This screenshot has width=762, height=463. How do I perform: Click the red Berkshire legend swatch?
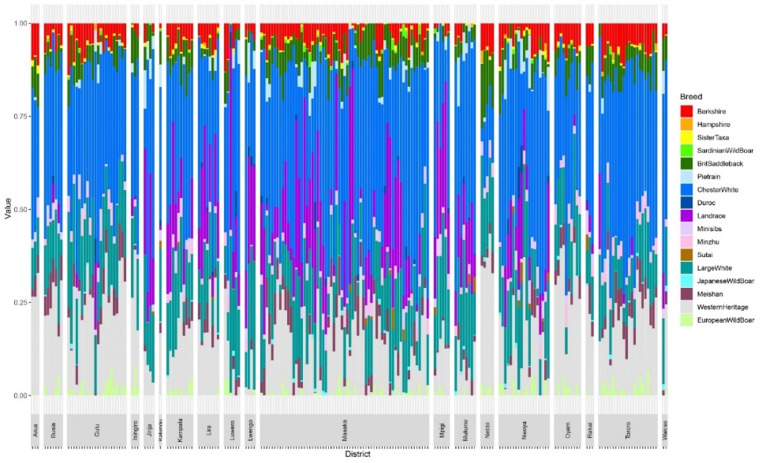[x=686, y=111]
